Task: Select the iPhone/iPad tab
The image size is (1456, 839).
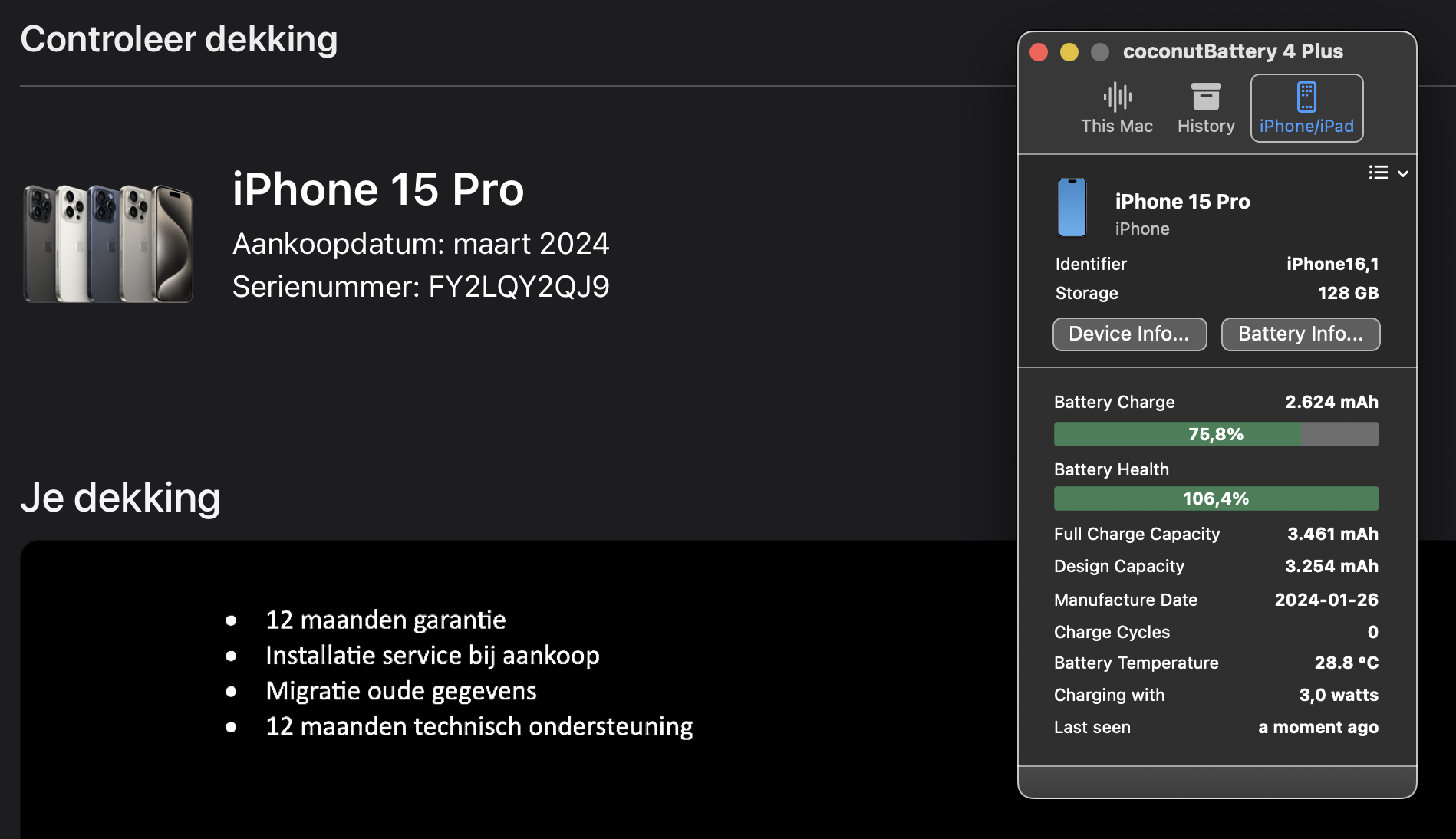Action: [x=1306, y=108]
